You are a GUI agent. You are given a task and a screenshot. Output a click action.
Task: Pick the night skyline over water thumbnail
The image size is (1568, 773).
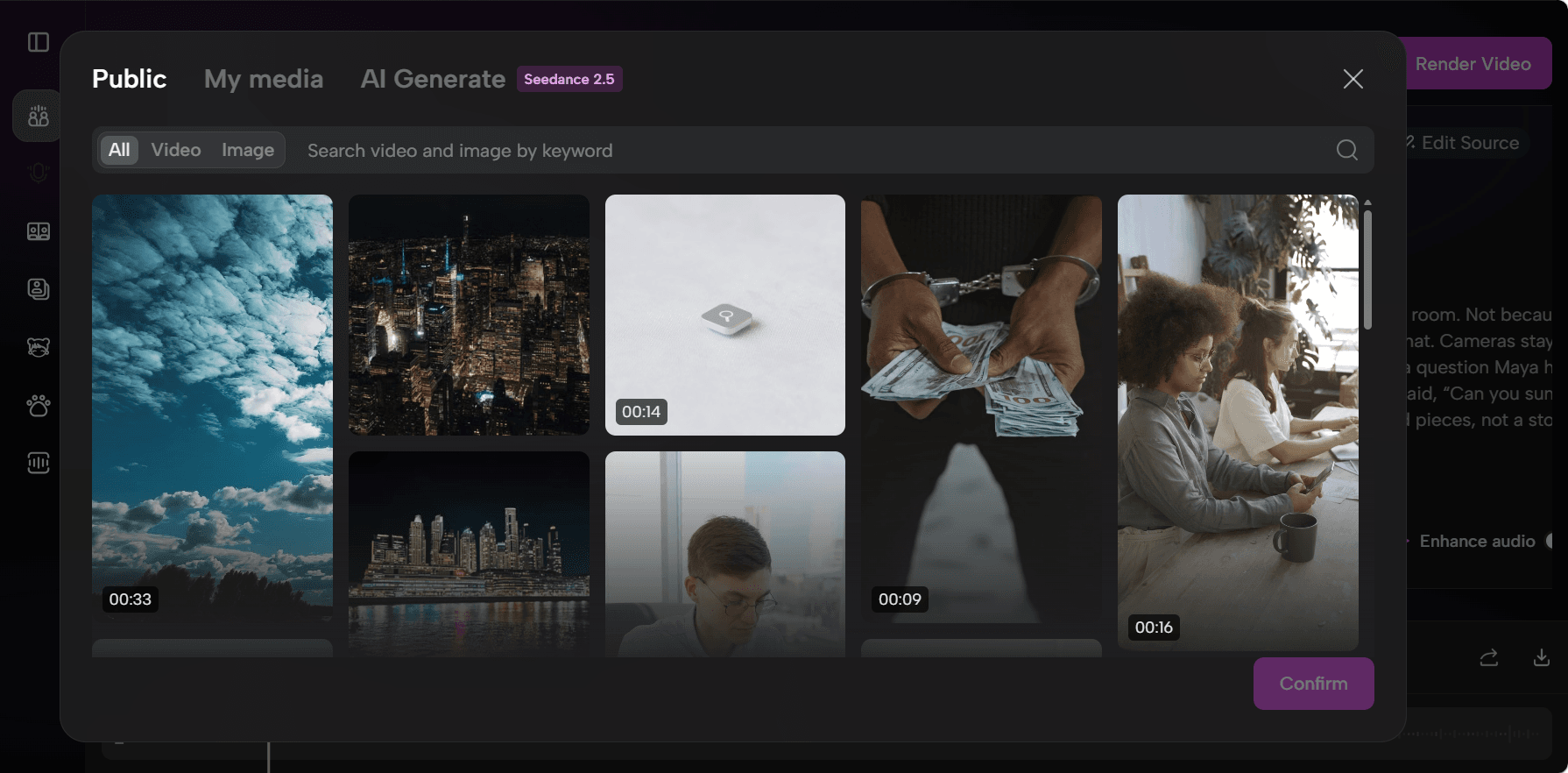point(469,554)
